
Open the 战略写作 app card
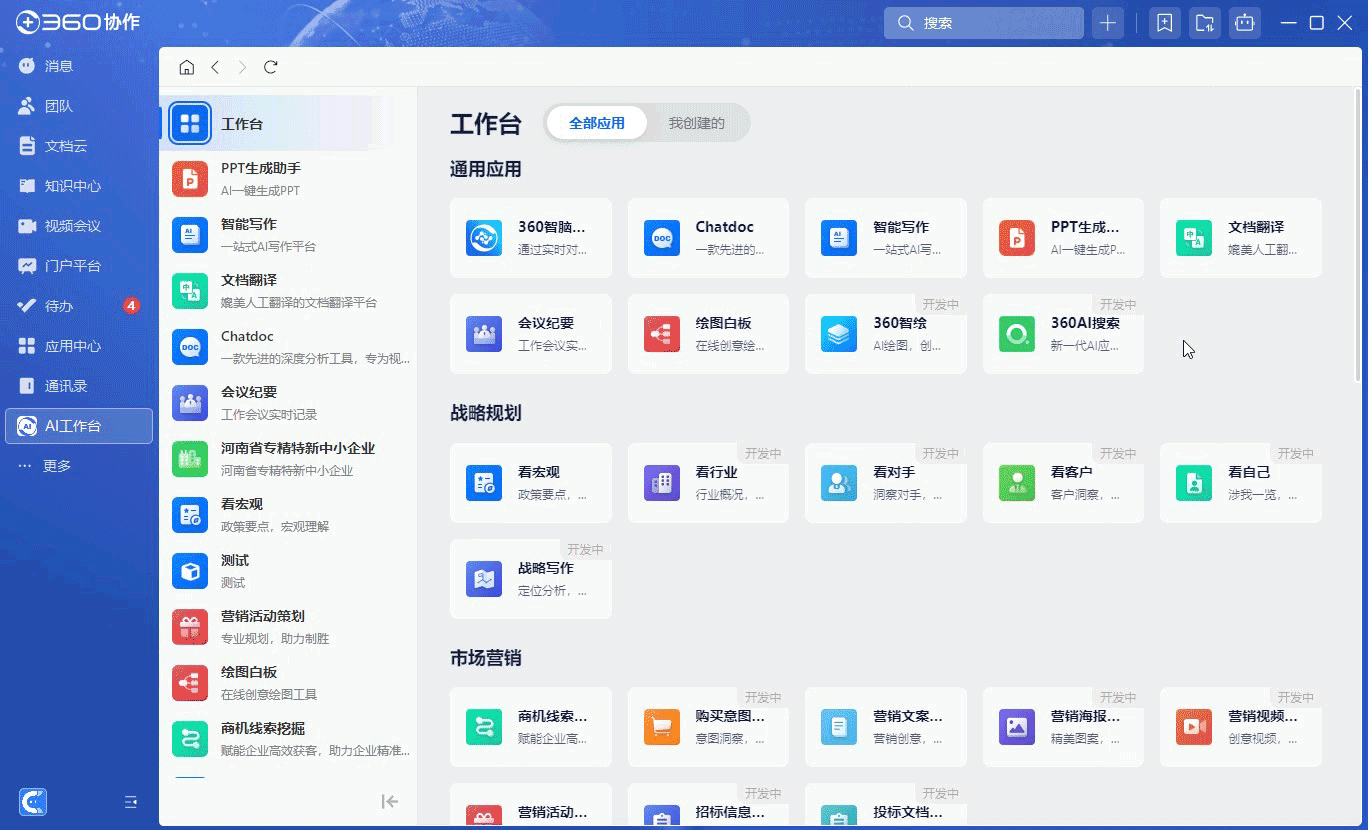(531, 579)
